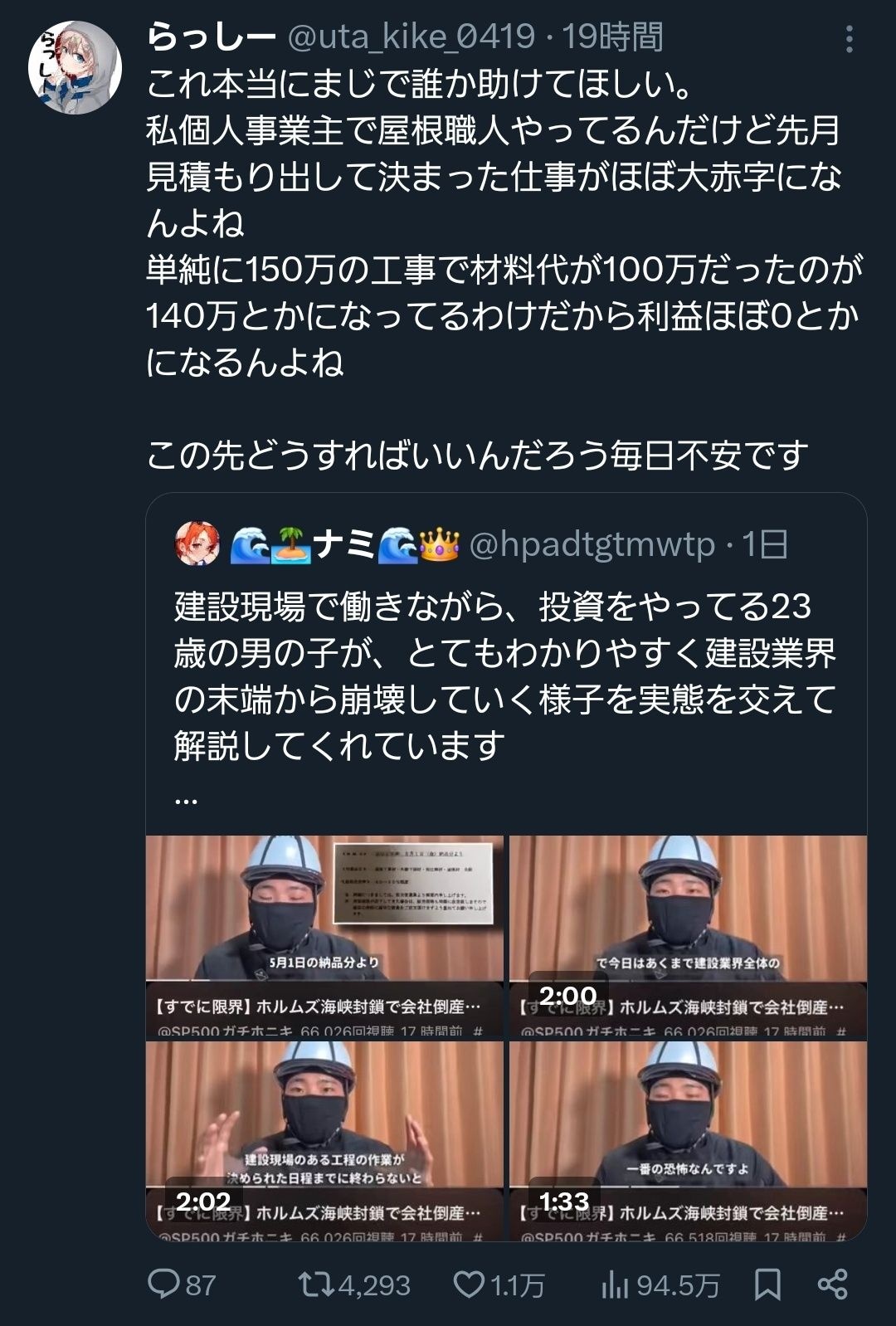The width and height of the screenshot is (896, 1326).
Task: Open the @uta_kike_0419 handle
Action: tap(411, 37)
